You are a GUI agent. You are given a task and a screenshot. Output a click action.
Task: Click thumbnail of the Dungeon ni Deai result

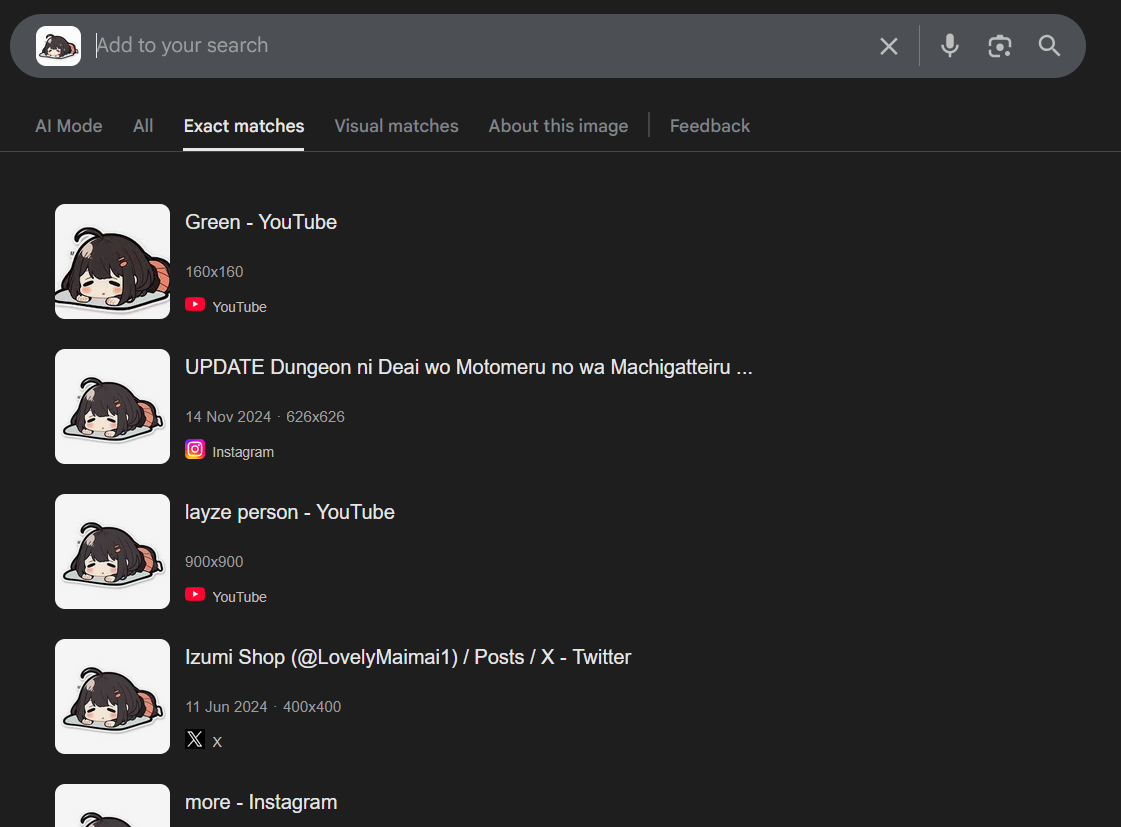(112, 407)
